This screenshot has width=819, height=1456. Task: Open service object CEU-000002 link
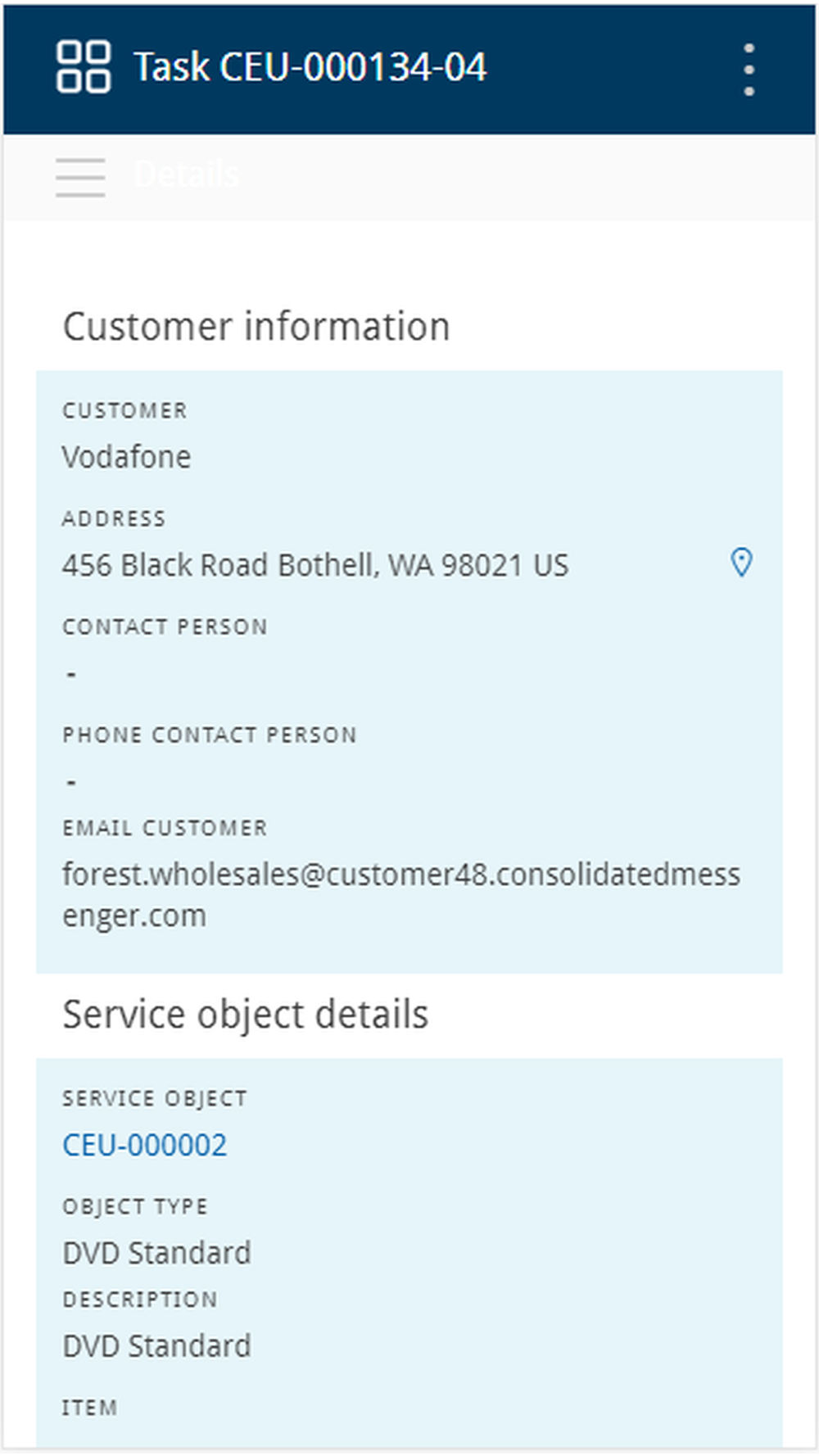(145, 1145)
